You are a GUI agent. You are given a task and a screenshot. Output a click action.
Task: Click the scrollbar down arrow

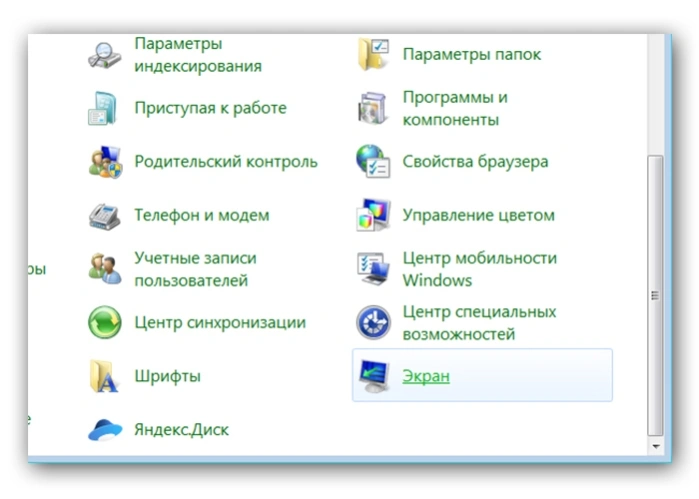click(x=655, y=446)
